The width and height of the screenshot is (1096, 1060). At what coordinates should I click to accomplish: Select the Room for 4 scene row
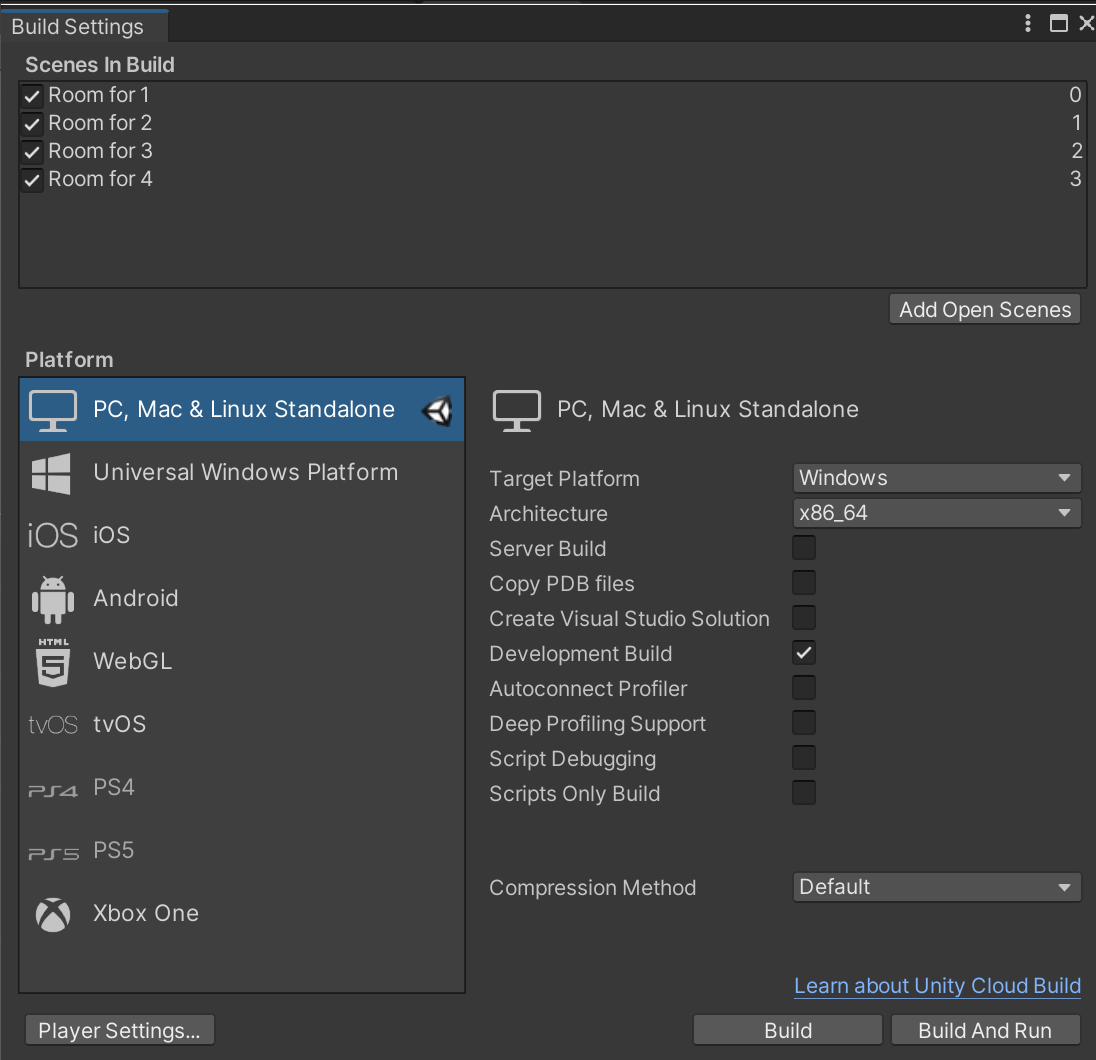pos(552,179)
